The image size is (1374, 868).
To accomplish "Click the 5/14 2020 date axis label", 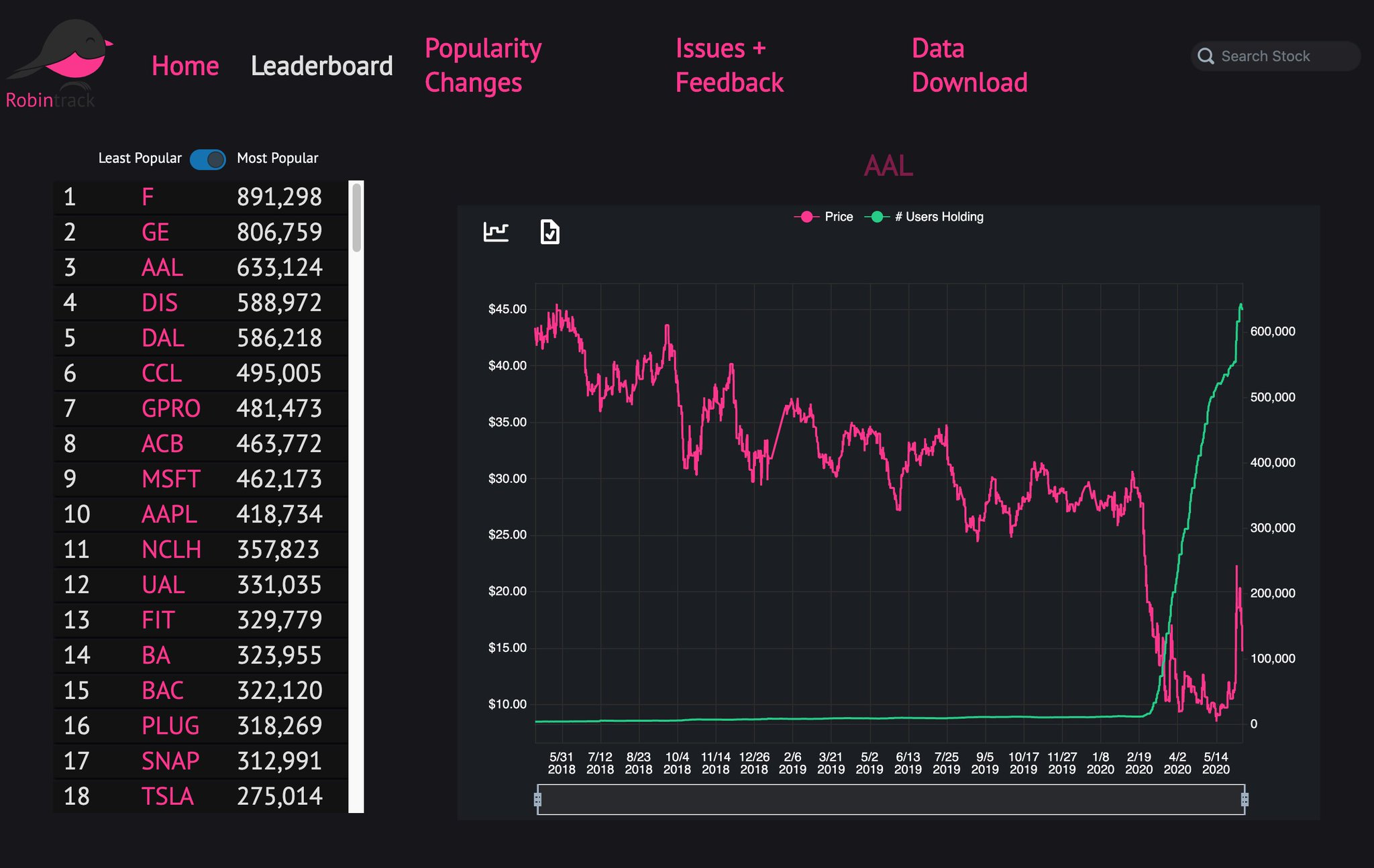I will point(1216,763).
